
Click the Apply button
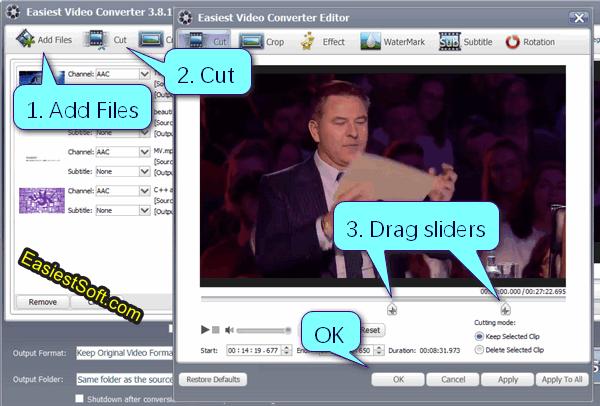[507, 380]
